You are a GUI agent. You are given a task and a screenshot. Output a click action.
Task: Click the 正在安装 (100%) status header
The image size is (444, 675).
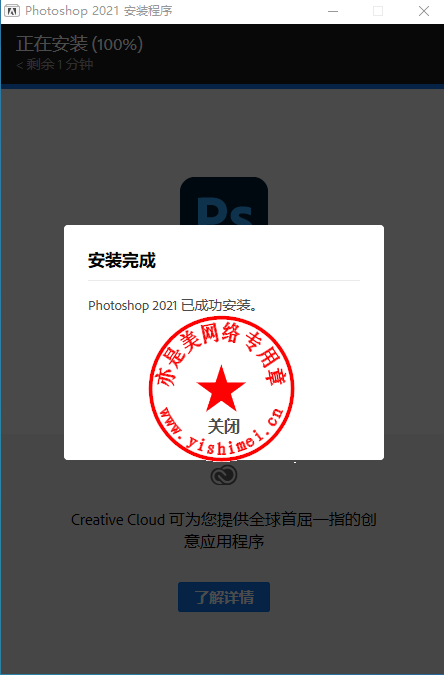click(x=79, y=44)
